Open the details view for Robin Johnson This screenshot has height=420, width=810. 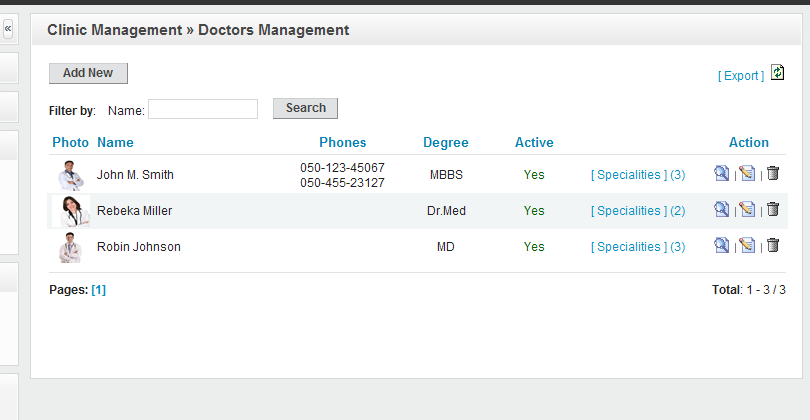pos(721,246)
